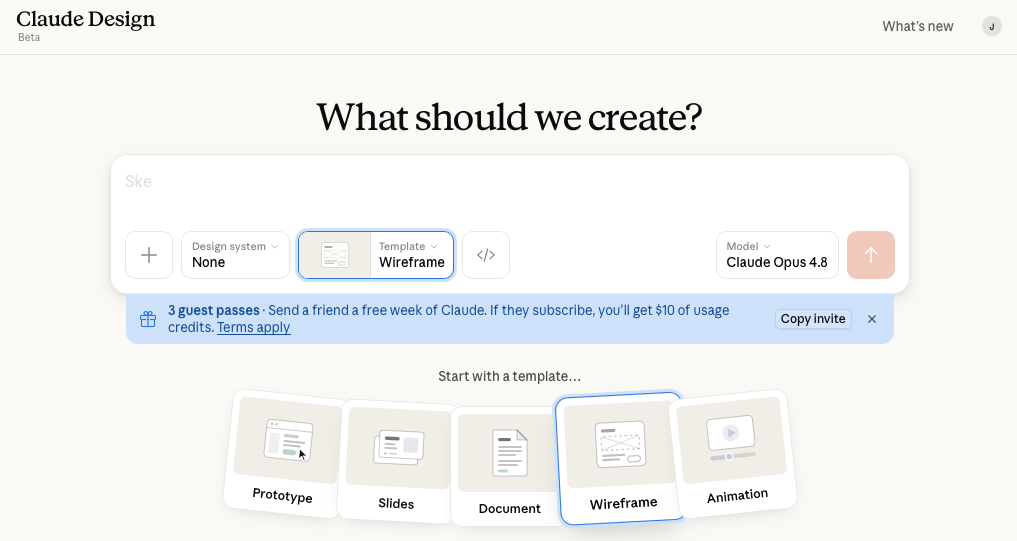Open the What's new link

coord(918,27)
